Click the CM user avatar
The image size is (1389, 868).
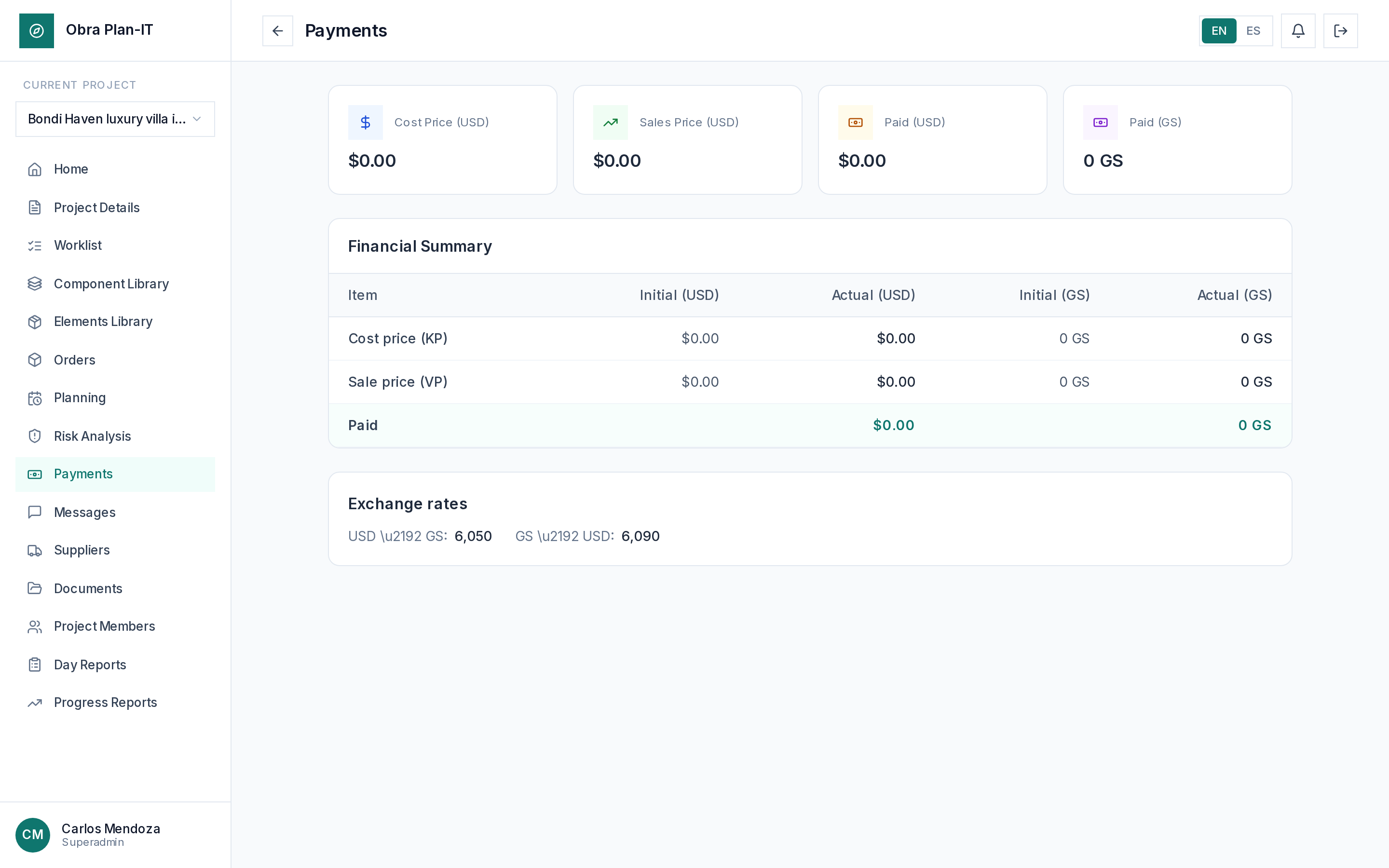tap(33, 835)
